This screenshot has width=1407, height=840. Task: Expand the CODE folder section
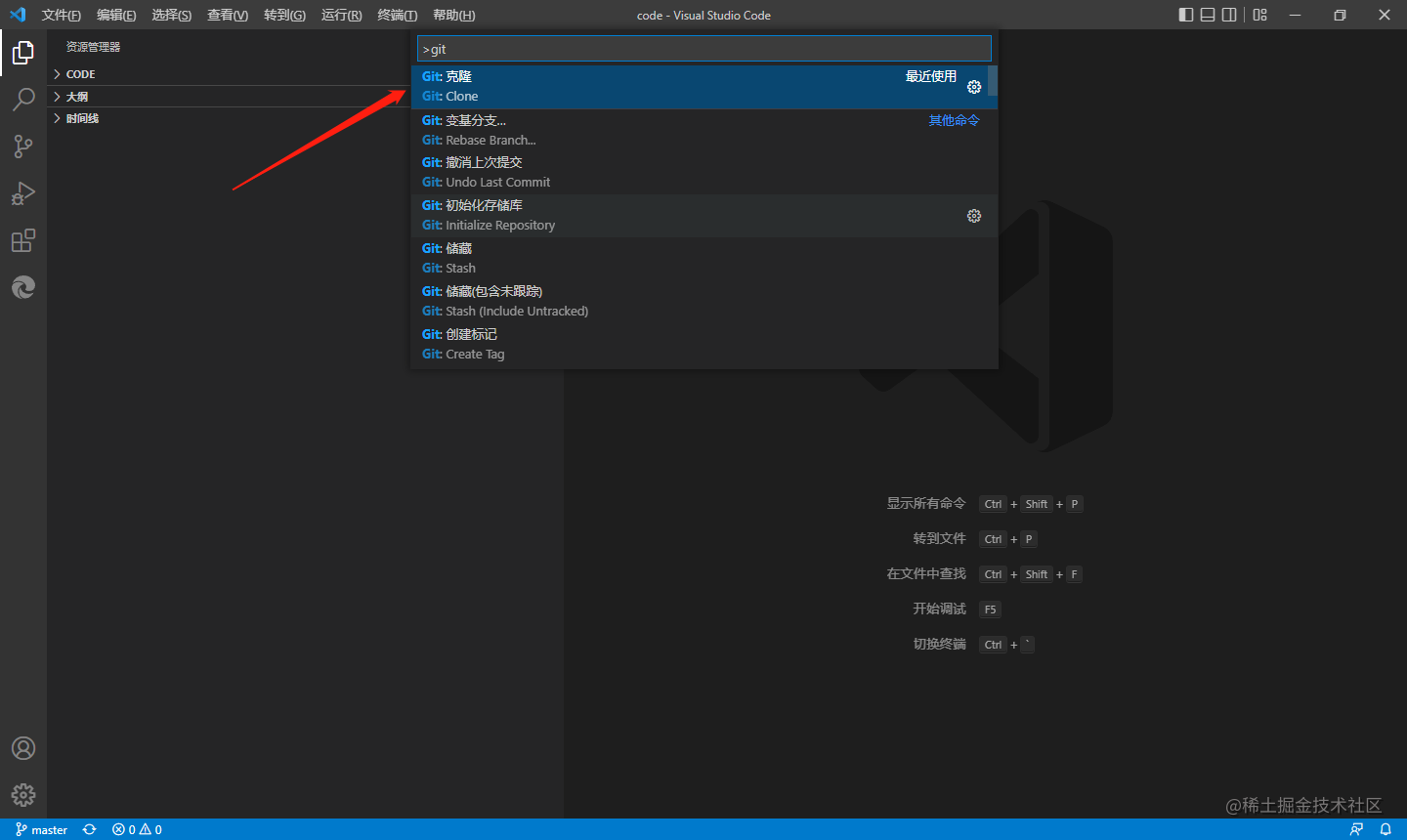pyautogui.click(x=80, y=74)
